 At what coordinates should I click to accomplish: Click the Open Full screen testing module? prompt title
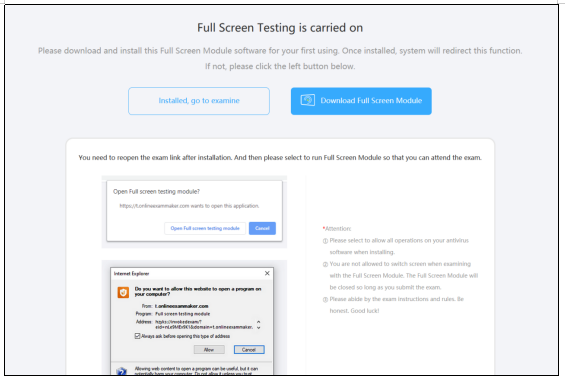[156, 191]
